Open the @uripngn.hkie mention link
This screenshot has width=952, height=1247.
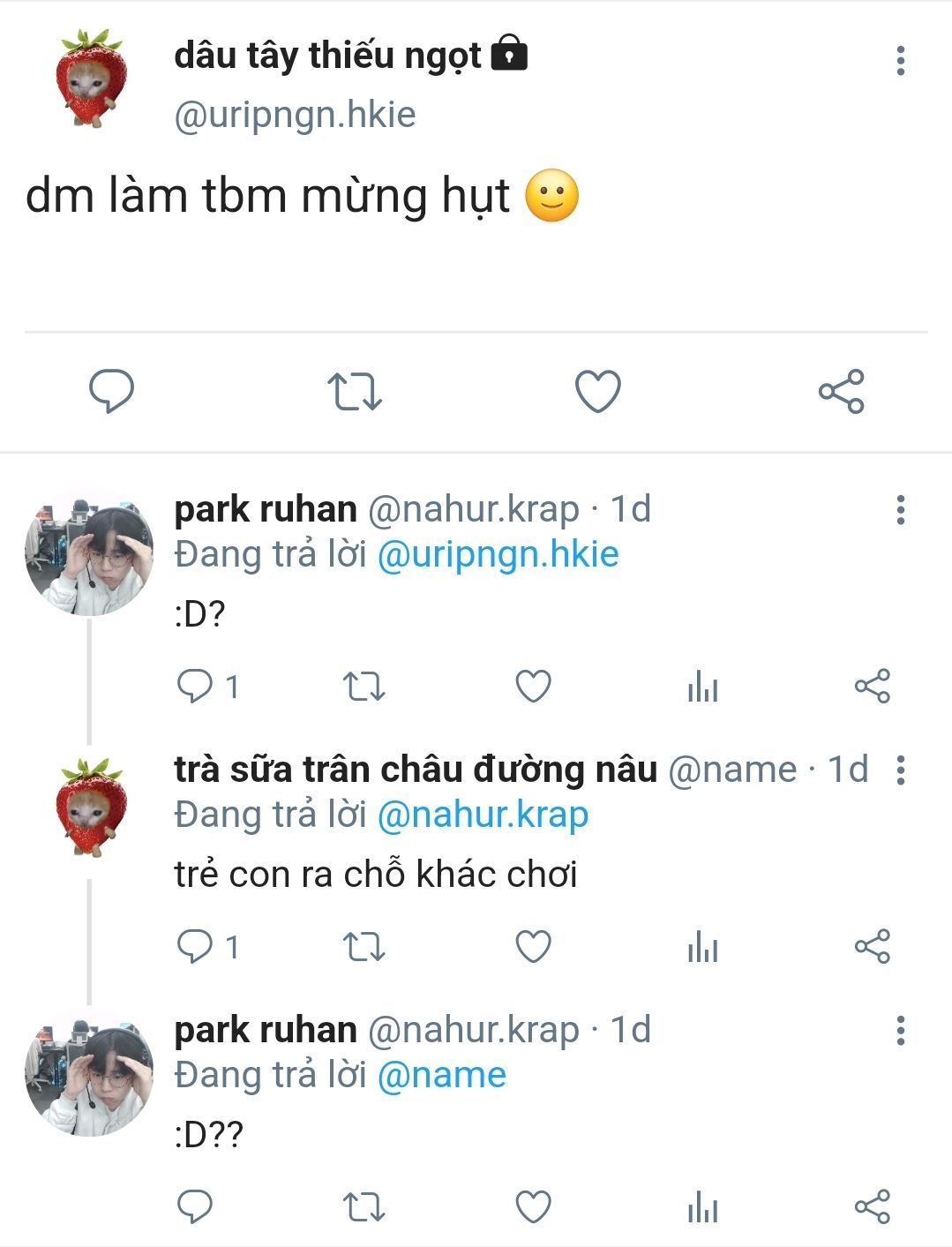pyautogui.click(x=498, y=554)
